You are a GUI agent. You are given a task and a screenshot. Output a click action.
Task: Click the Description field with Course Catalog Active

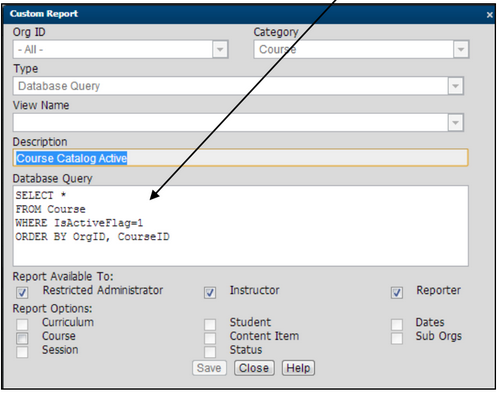pyautogui.click(x=240, y=158)
